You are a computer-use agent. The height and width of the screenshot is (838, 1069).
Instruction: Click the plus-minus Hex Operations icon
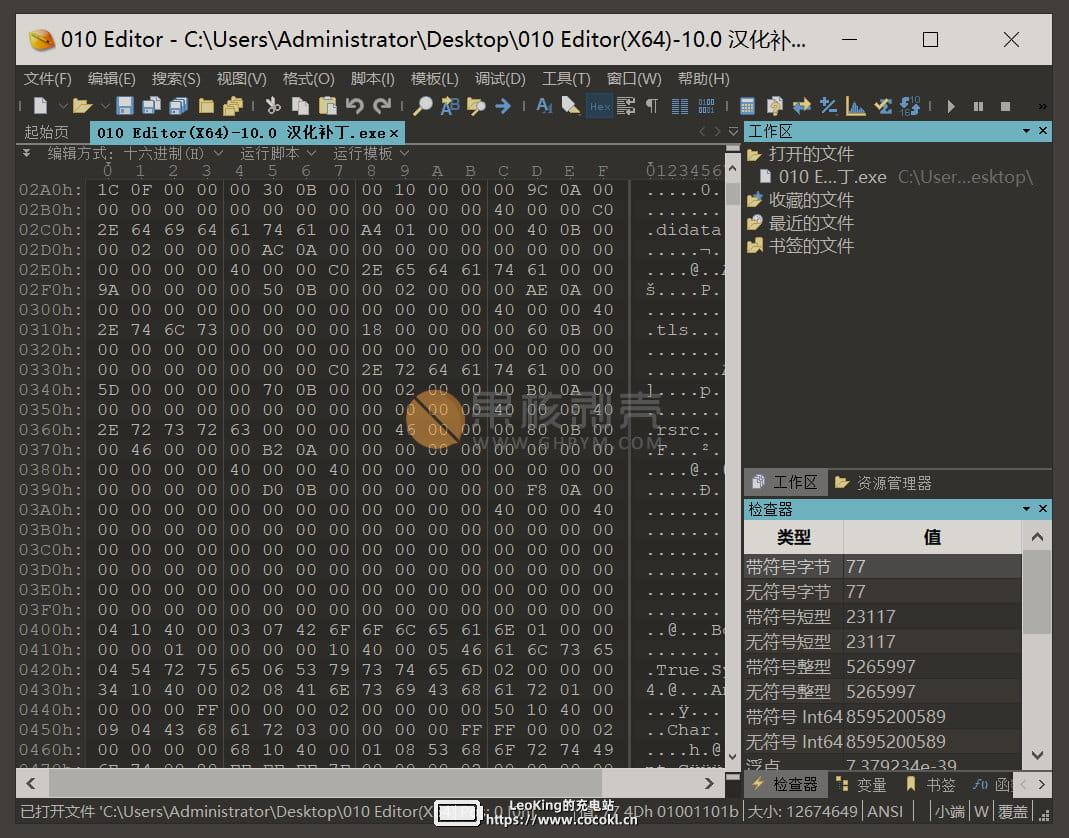828,106
